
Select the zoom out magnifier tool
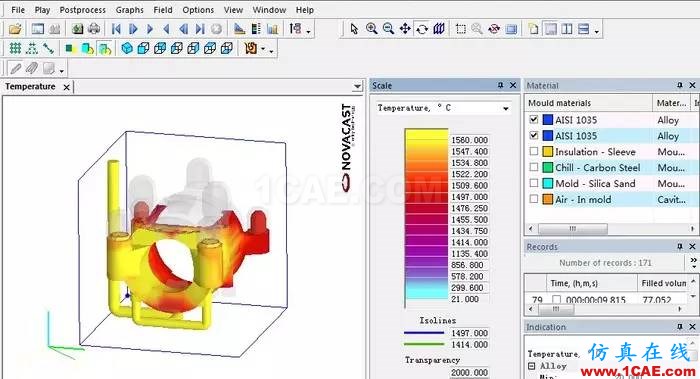[388, 29]
